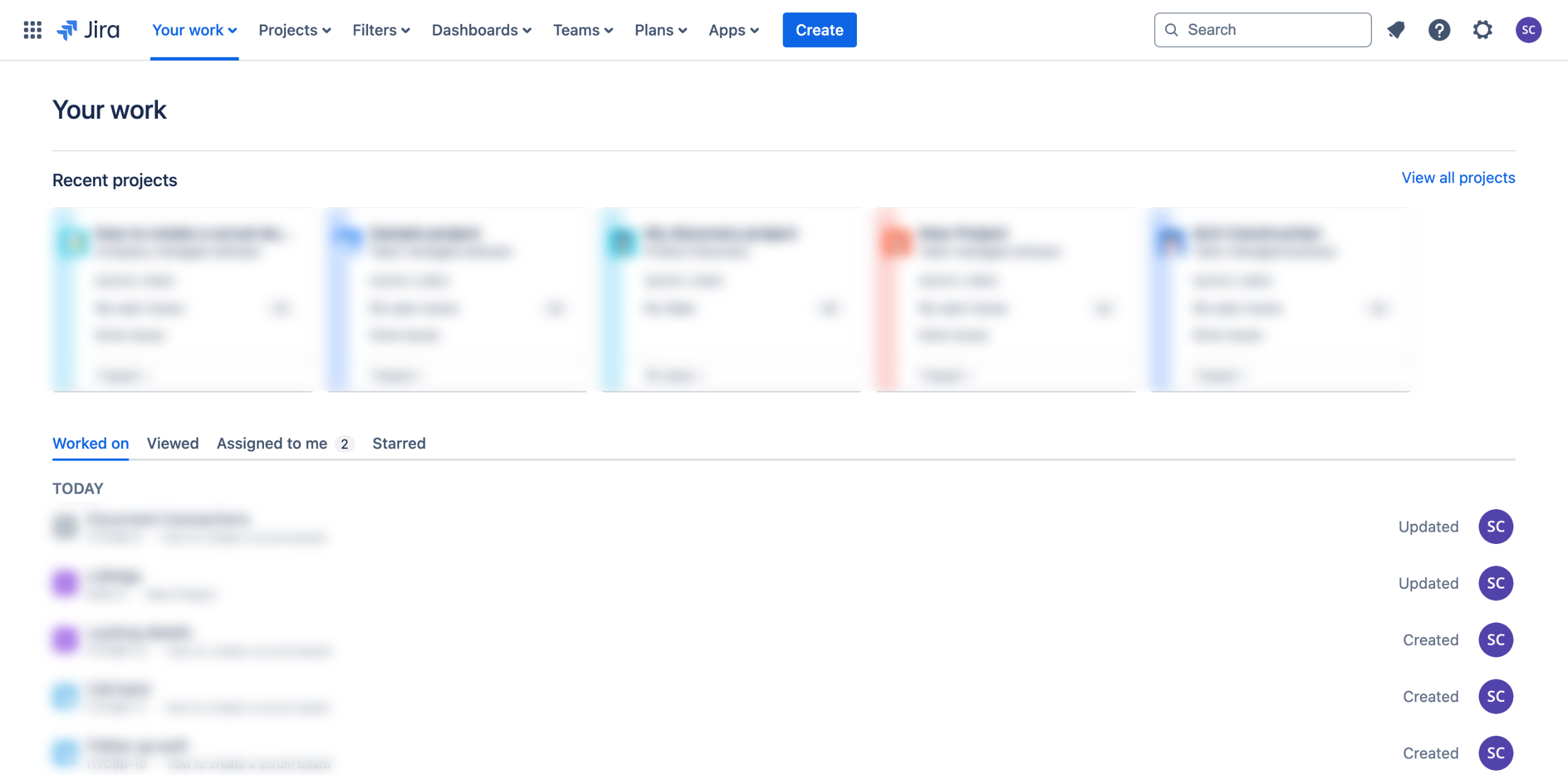Open the app switcher grid icon
Image resolution: width=1568 pixels, height=775 pixels.
32,30
